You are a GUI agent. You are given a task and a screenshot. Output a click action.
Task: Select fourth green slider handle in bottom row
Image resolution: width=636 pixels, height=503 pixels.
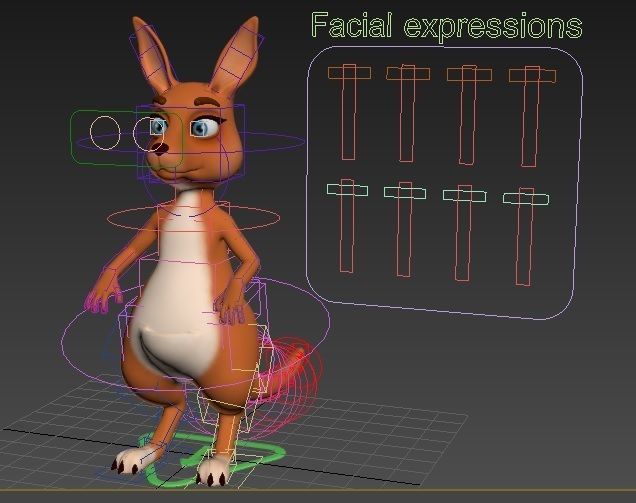526,198
